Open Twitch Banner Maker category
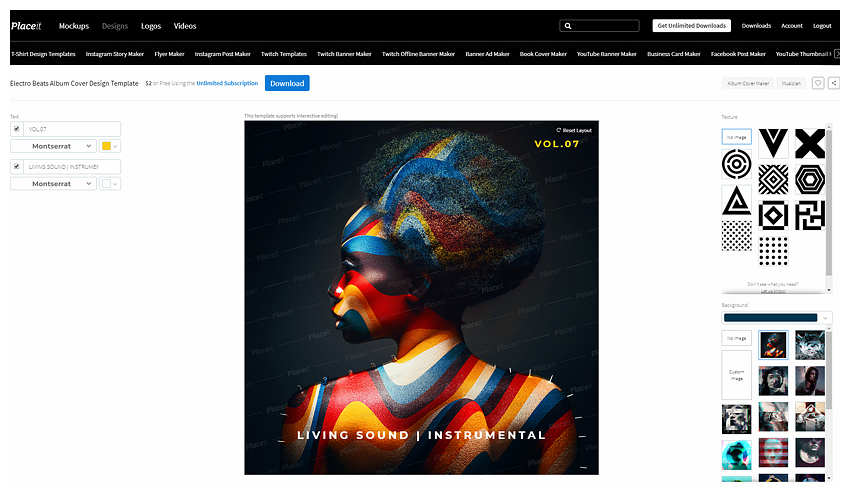The height and width of the screenshot is (498, 850). tap(344, 54)
